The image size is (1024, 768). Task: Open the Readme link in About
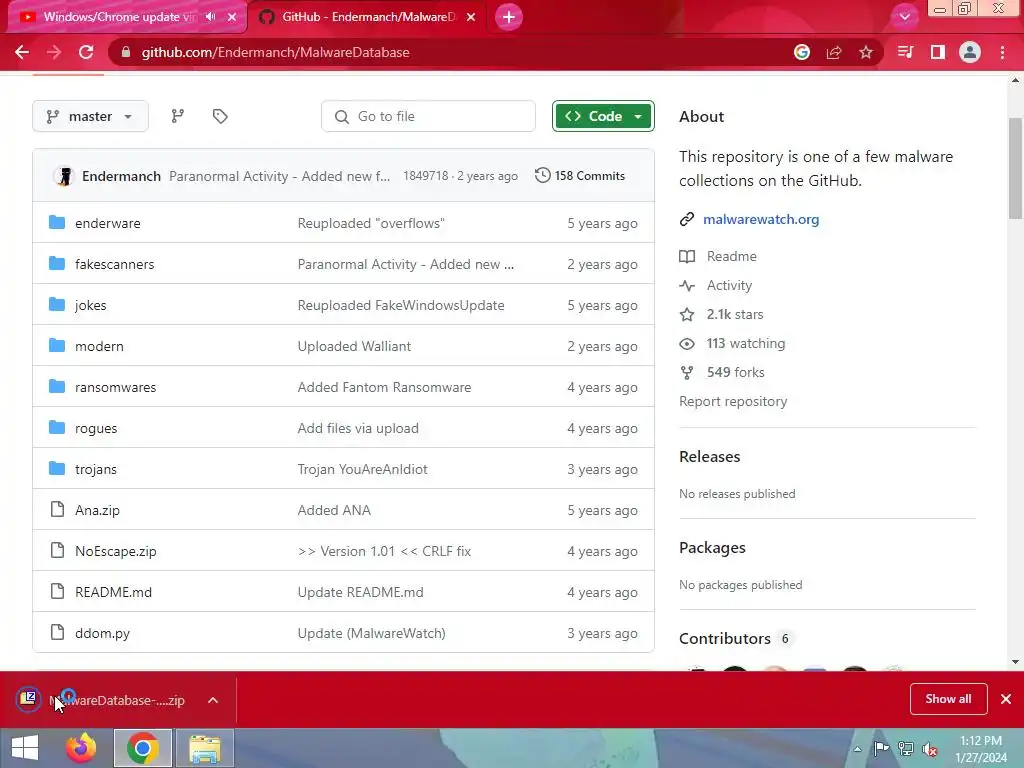click(731, 256)
